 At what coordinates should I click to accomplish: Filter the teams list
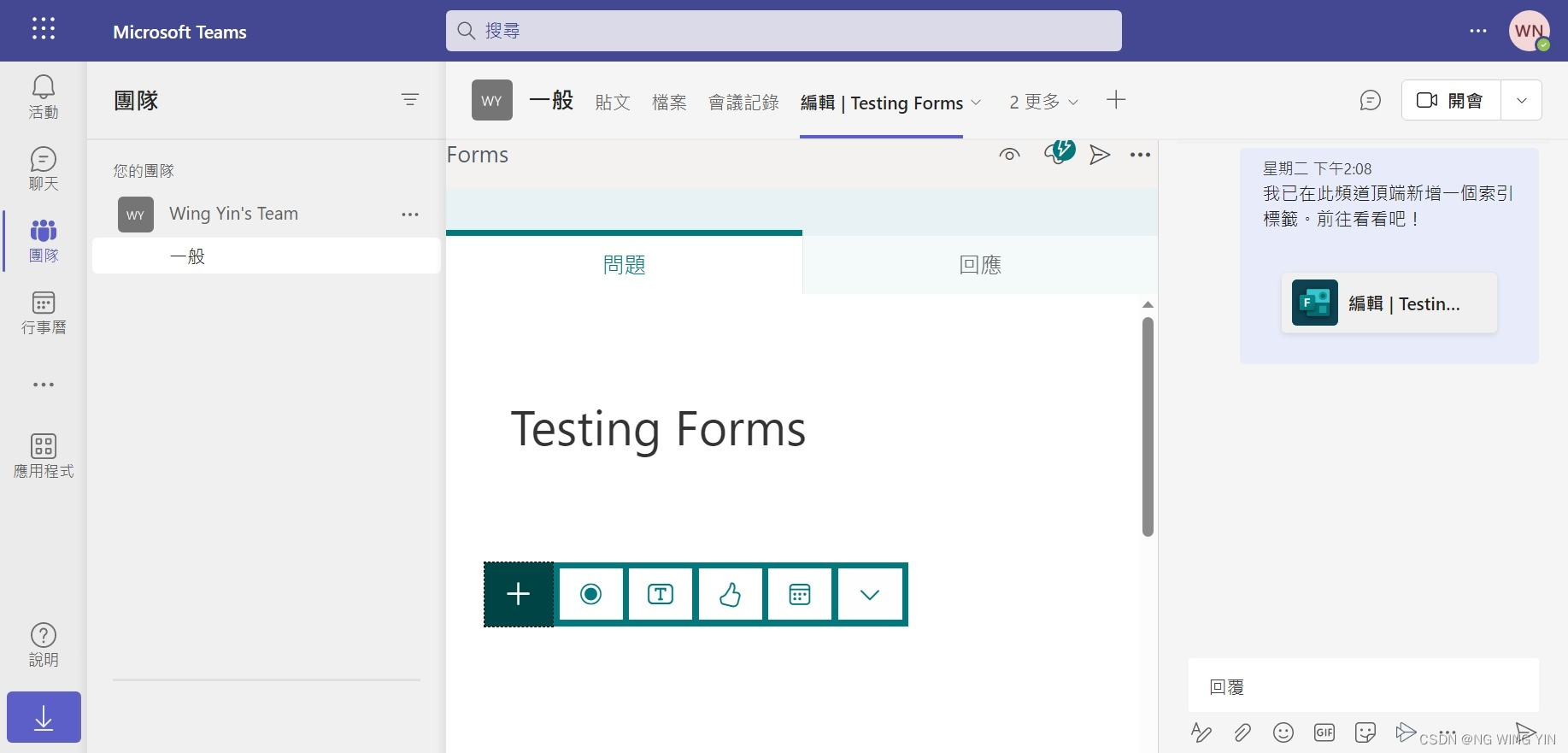click(x=410, y=100)
